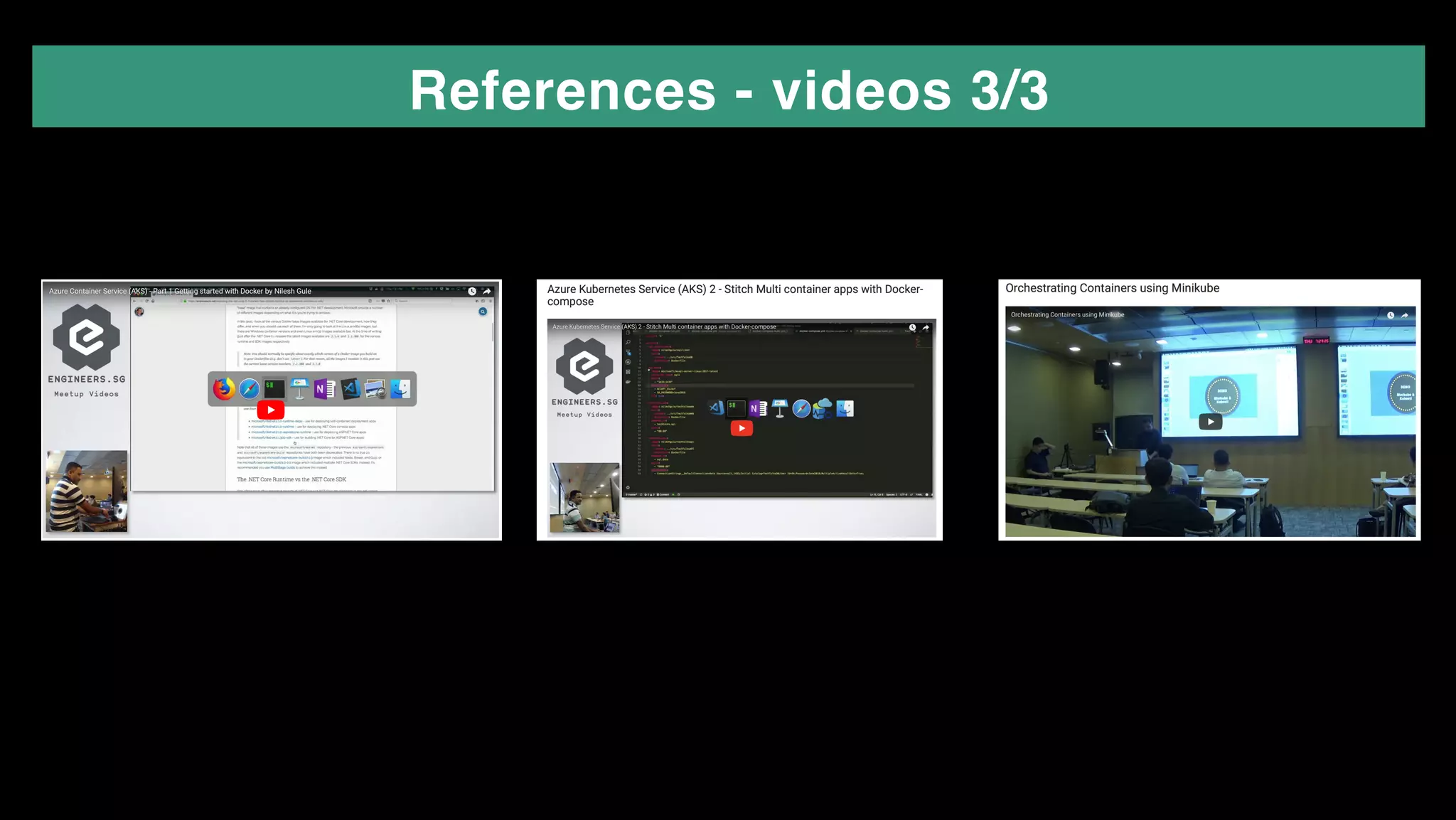Open heading 'Orchestrating Containers using Minikube' above video
Screen dimensions: 1456x820
(x=1112, y=288)
